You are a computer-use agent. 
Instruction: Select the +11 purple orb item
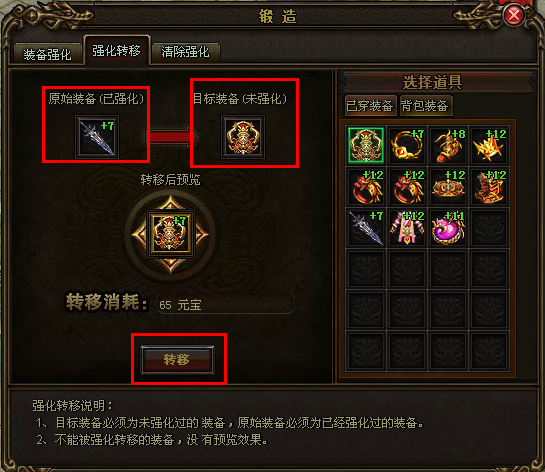(448, 227)
